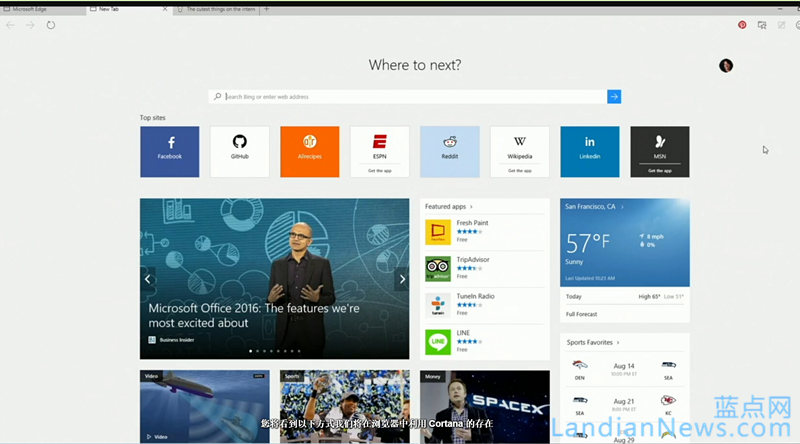
Task: Open the Wikipedia top site tile
Action: (x=519, y=152)
